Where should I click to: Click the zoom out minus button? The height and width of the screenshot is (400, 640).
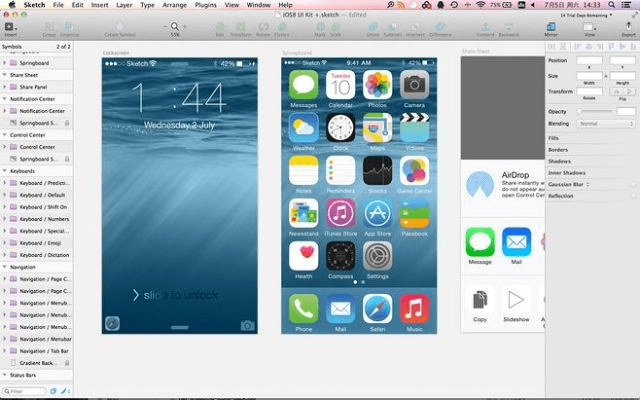[x=165, y=27]
